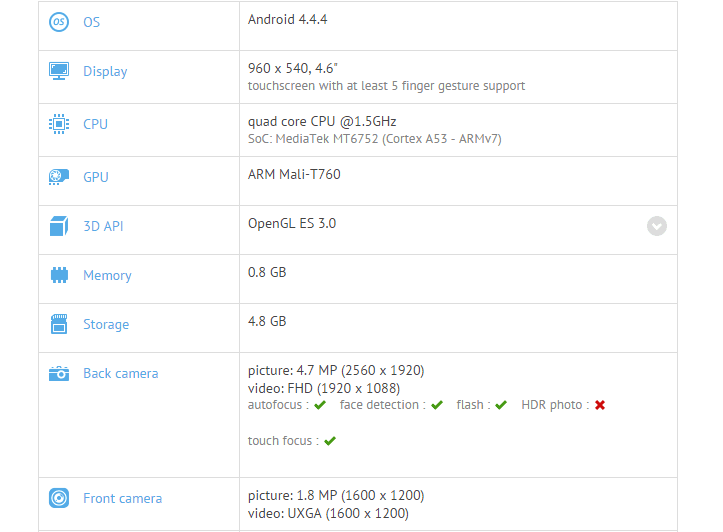Click the OS circle icon
Image resolution: width=723 pixels, height=532 pixels.
[59, 22]
